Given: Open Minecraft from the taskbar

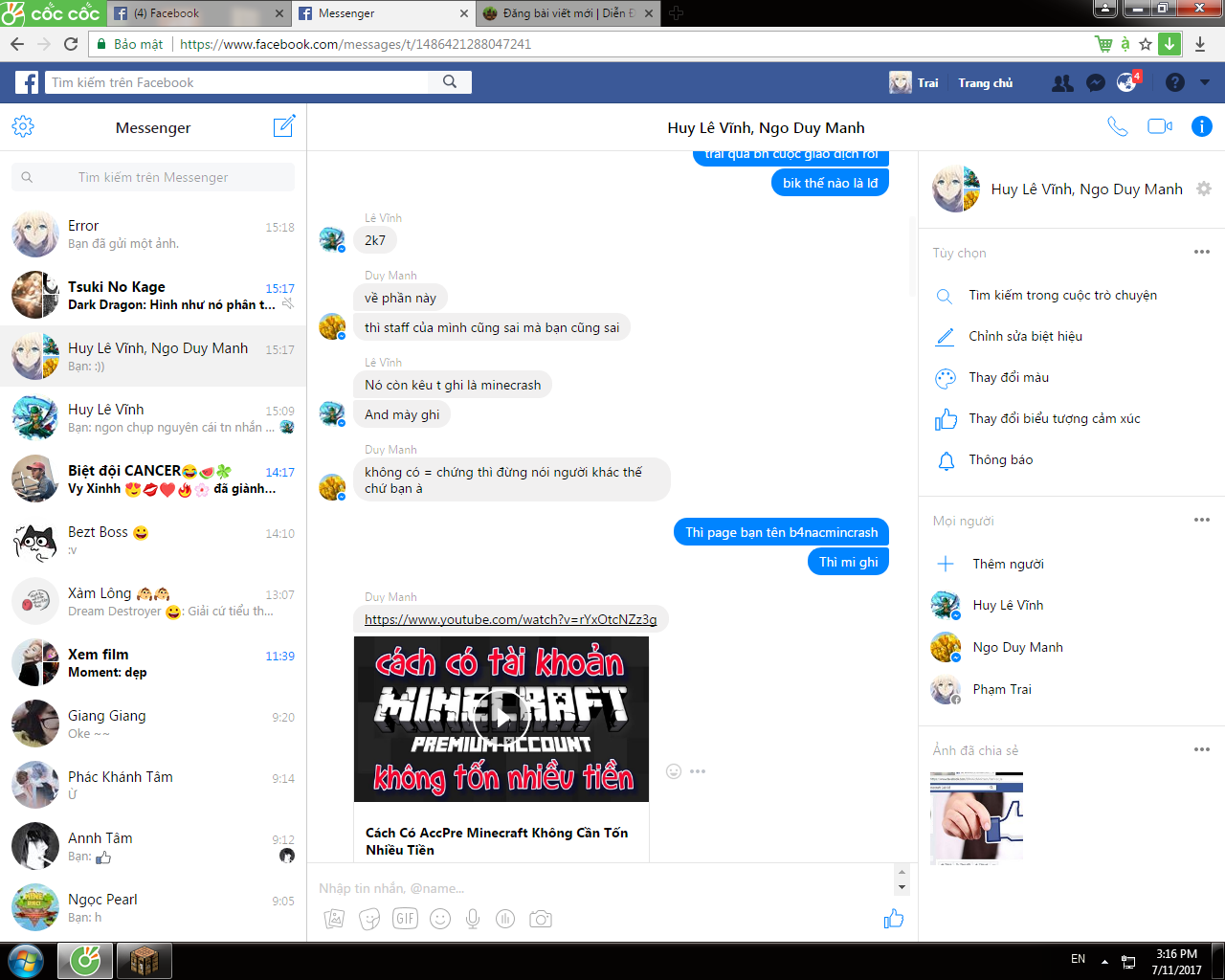Looking at the screenshot, I should point(144,960).
